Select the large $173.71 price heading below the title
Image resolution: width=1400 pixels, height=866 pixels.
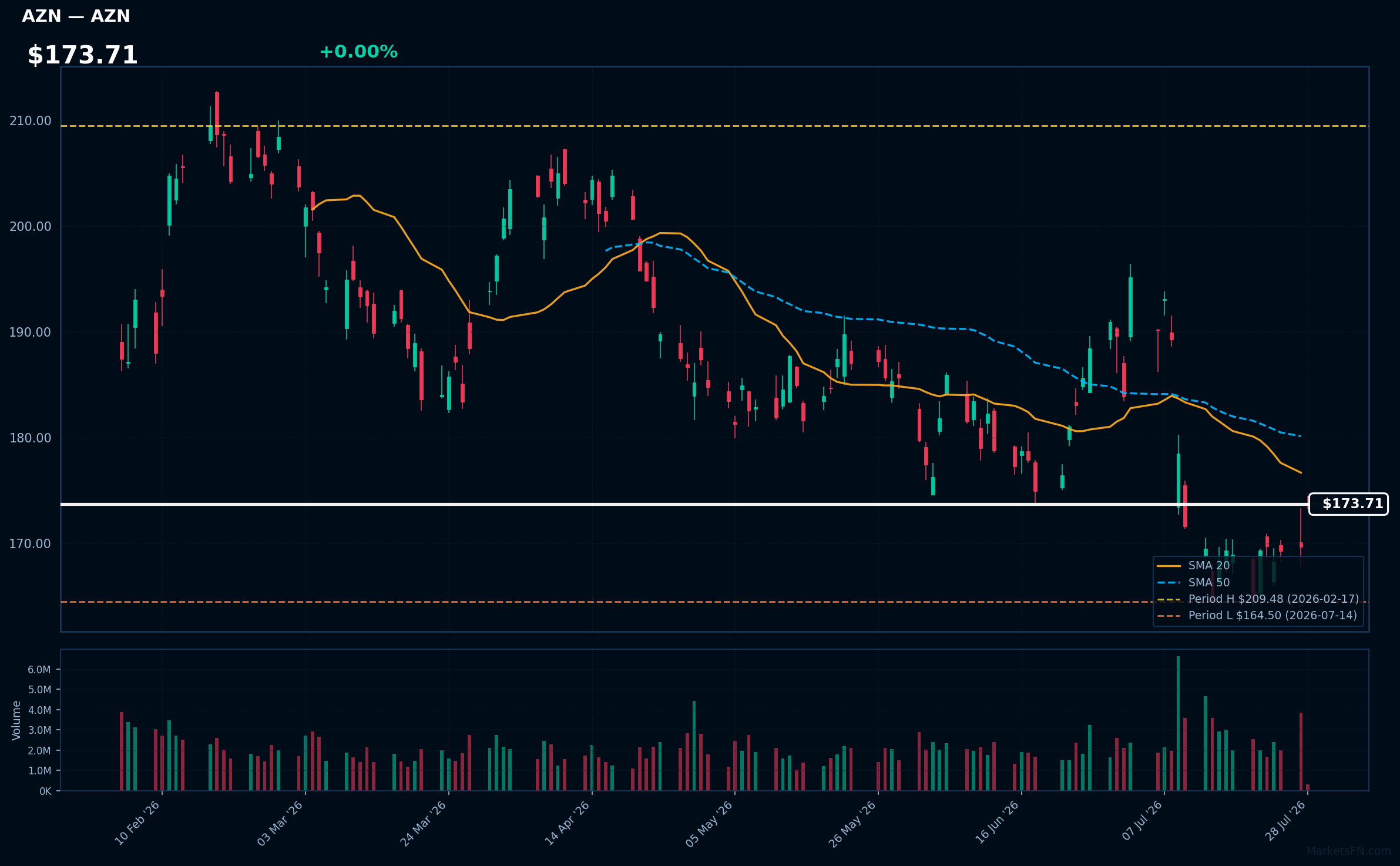(82, 55)
